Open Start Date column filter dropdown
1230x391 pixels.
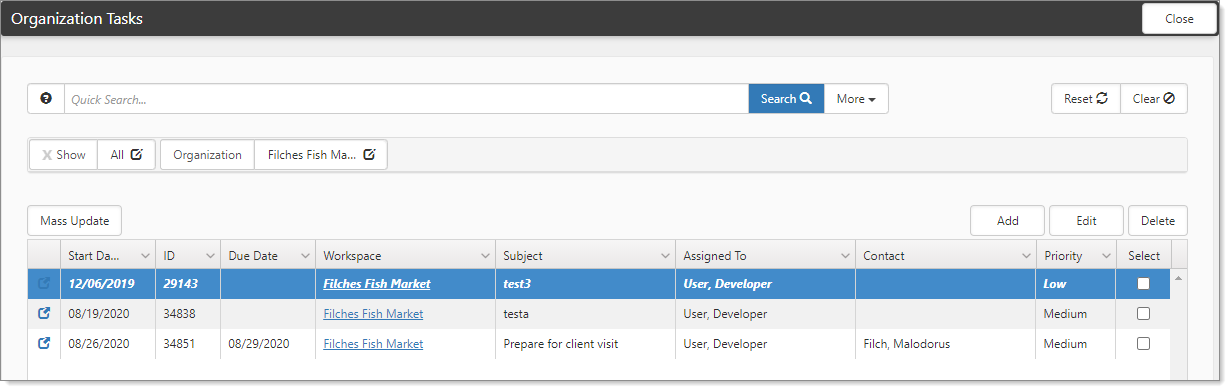click(146, 256)
